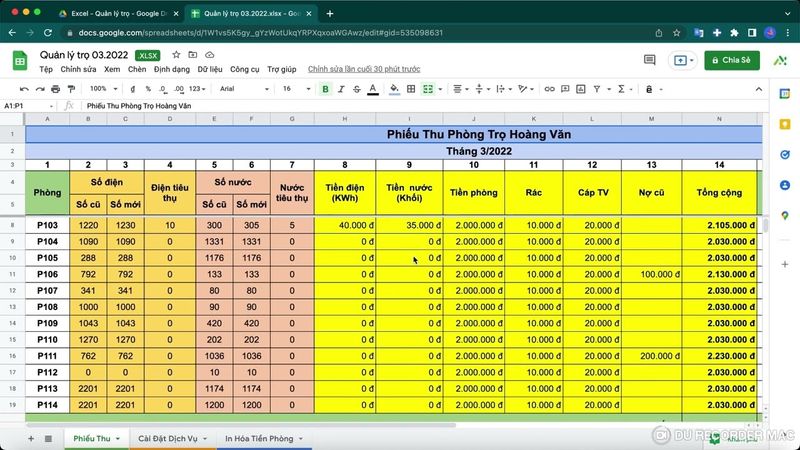Screen dimensions: 800x450
Task: Open the zoom 100% dropdown
Action: [x=103, y=89]
